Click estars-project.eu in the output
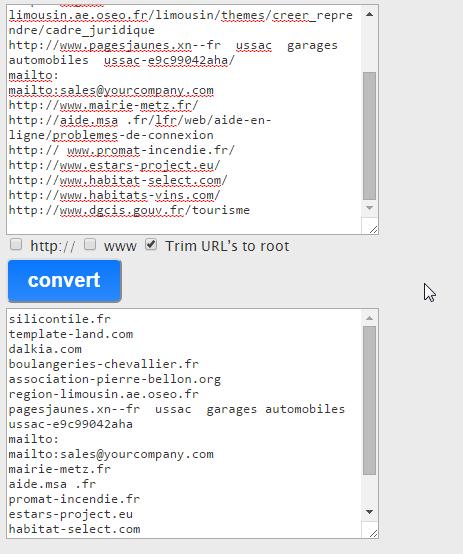This screenshot has height=554, width=463. point(71,514)
